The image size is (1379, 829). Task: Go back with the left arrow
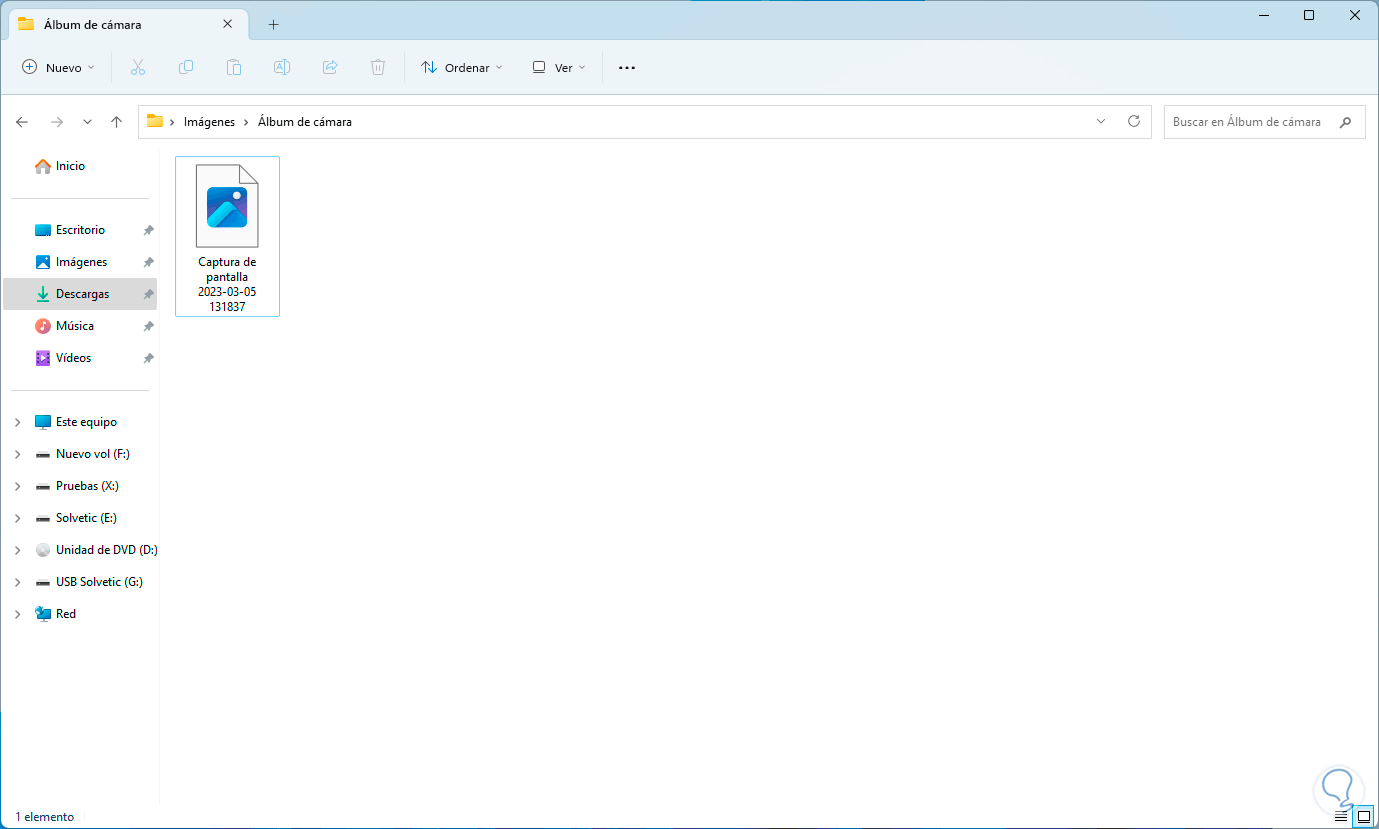[x=22, y=122]
